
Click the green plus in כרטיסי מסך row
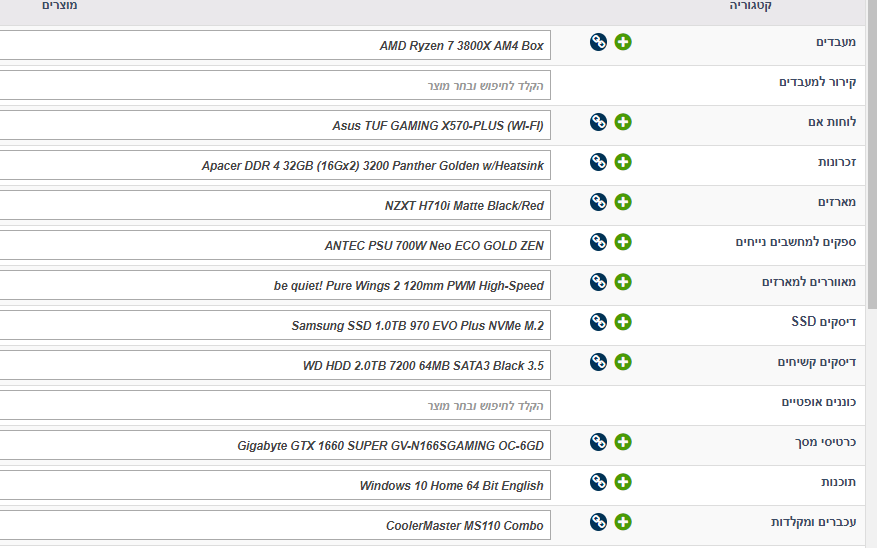(x=623, y=442)
